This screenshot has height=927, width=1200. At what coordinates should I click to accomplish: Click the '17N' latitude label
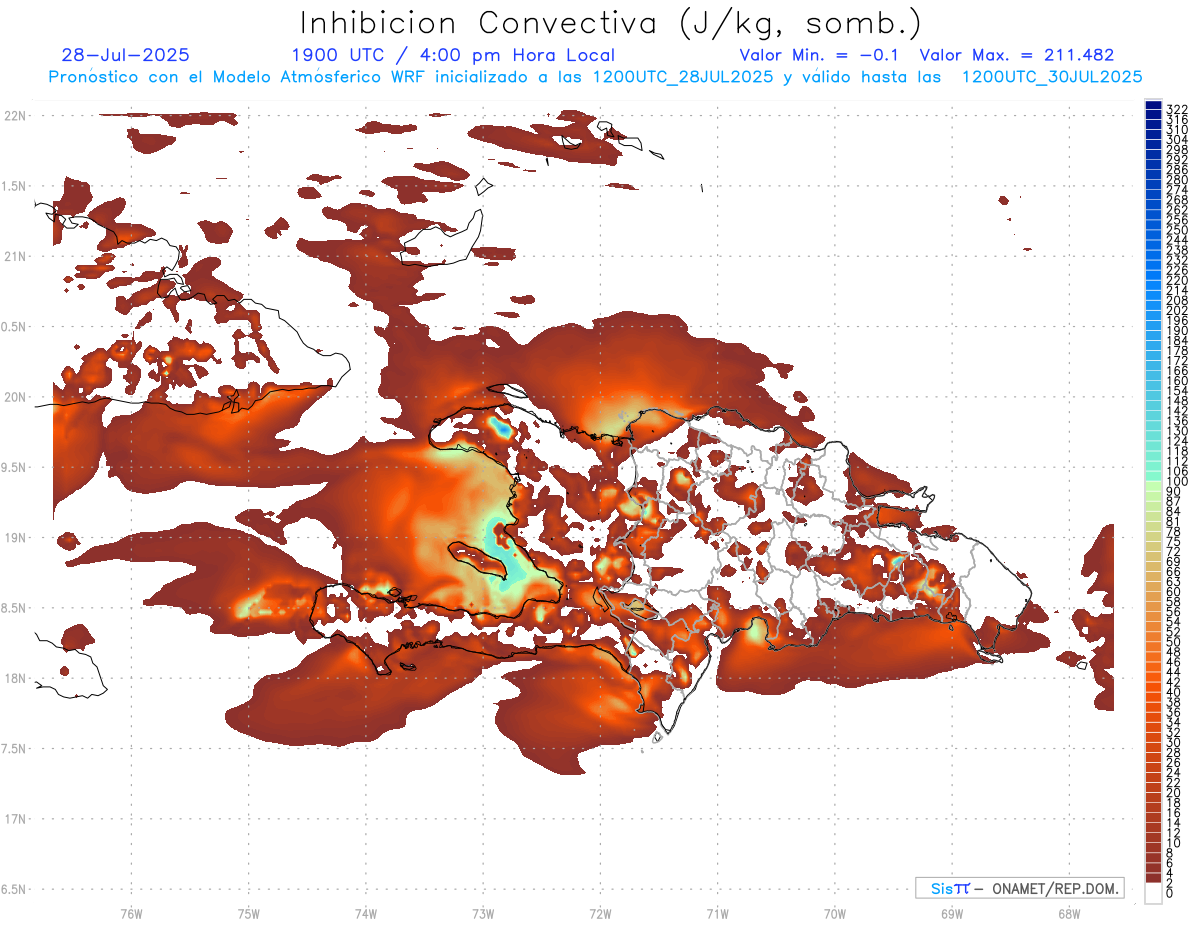point(15,819)
